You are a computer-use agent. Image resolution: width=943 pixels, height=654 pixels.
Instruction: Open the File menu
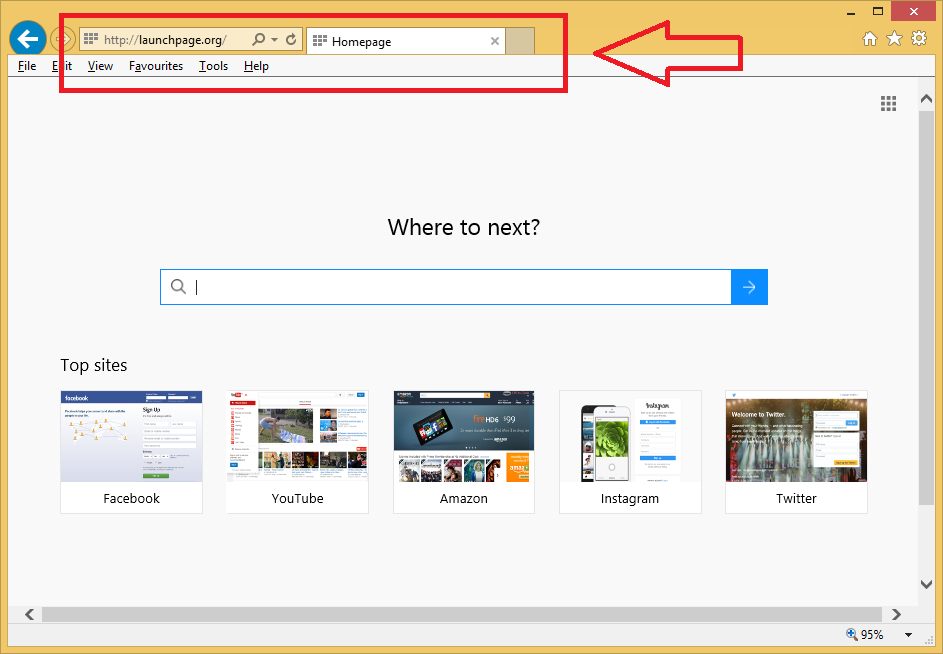(27, 66)
